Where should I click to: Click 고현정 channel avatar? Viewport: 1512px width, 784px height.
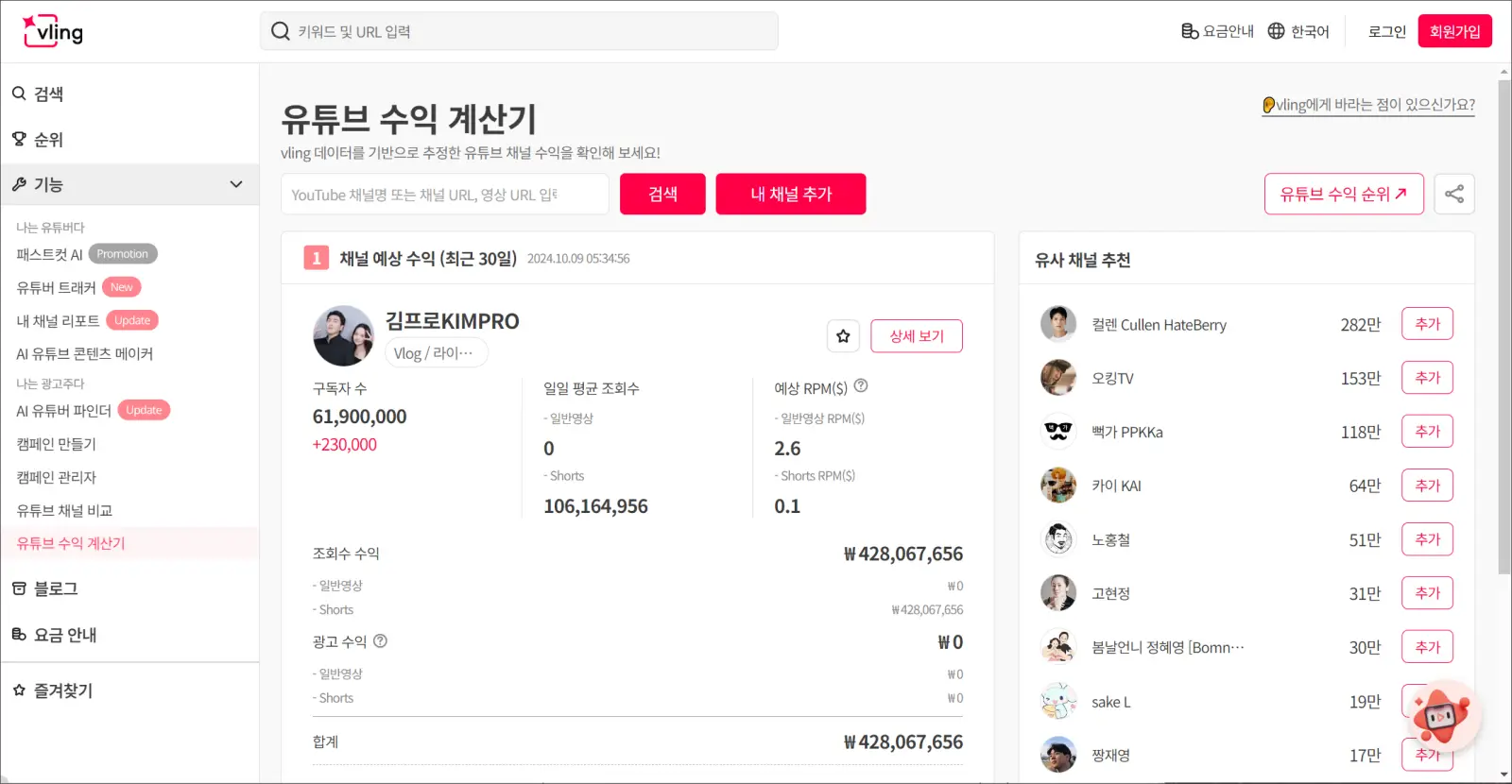coord(1058,593)
